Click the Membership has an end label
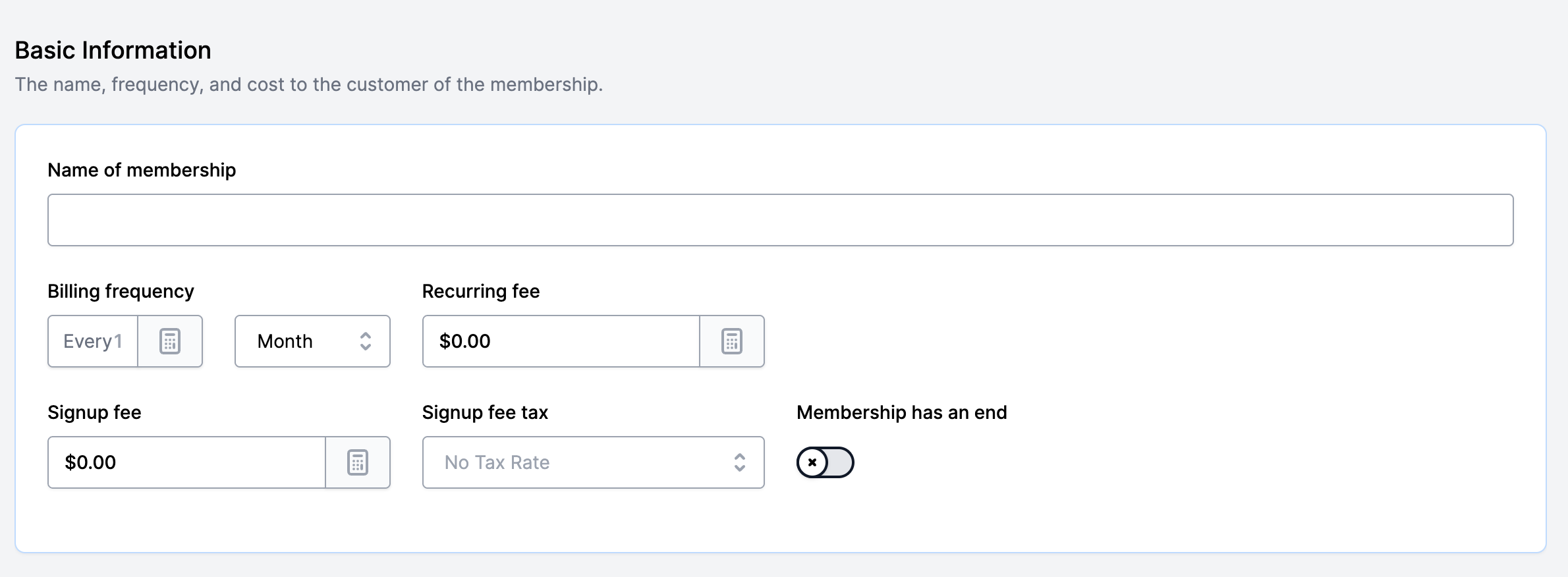This screenshot has width=1568, height=577. click(x=901, y=412)
